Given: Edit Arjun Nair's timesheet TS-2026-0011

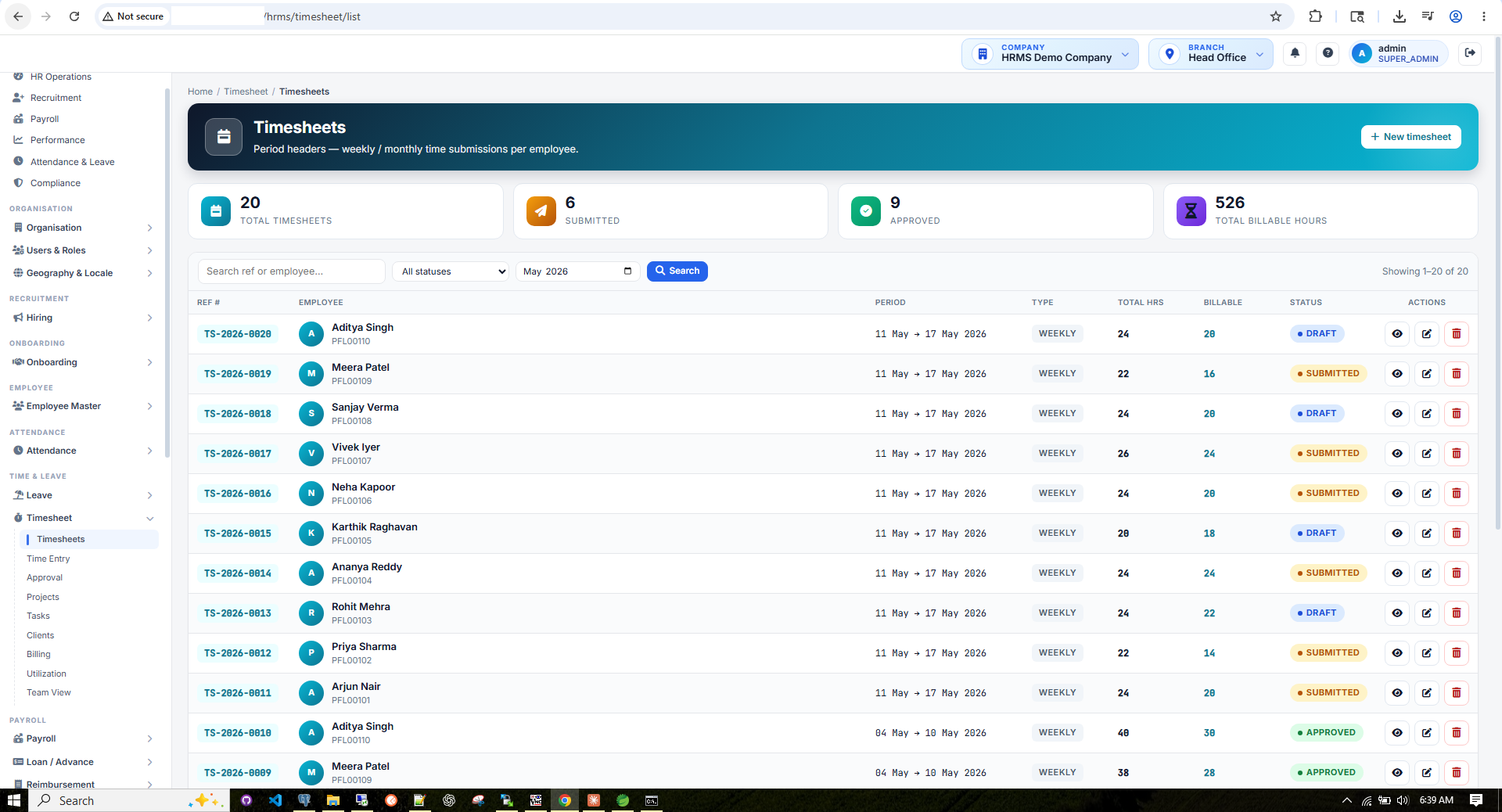Looking at the screenshot, I should (1427, 693).
